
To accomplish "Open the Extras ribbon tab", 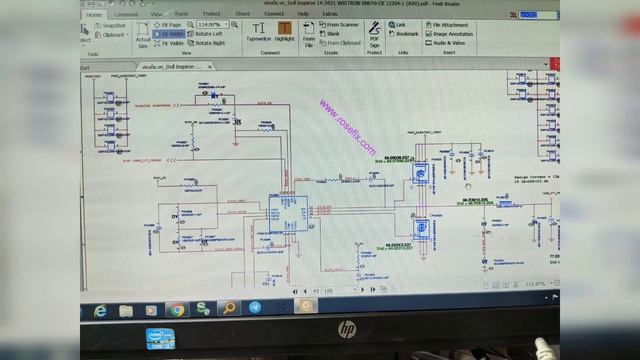I will pyautogui.click(x=330, y=14).
